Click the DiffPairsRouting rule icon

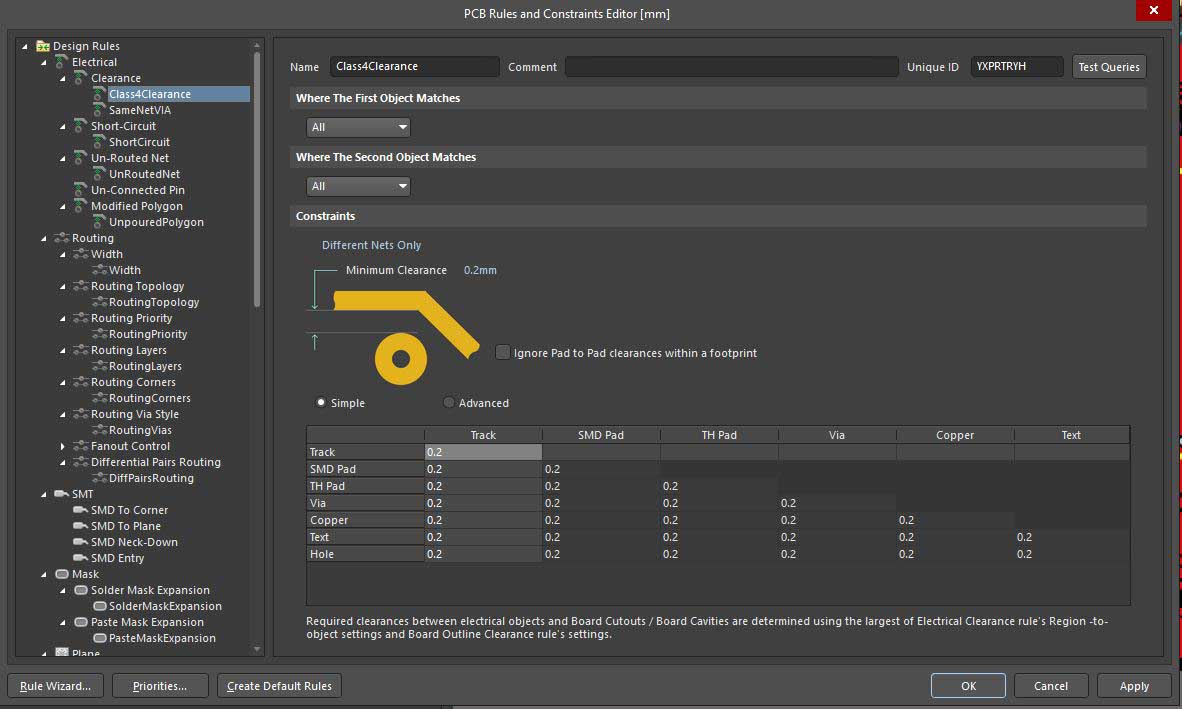click(99, 478)
